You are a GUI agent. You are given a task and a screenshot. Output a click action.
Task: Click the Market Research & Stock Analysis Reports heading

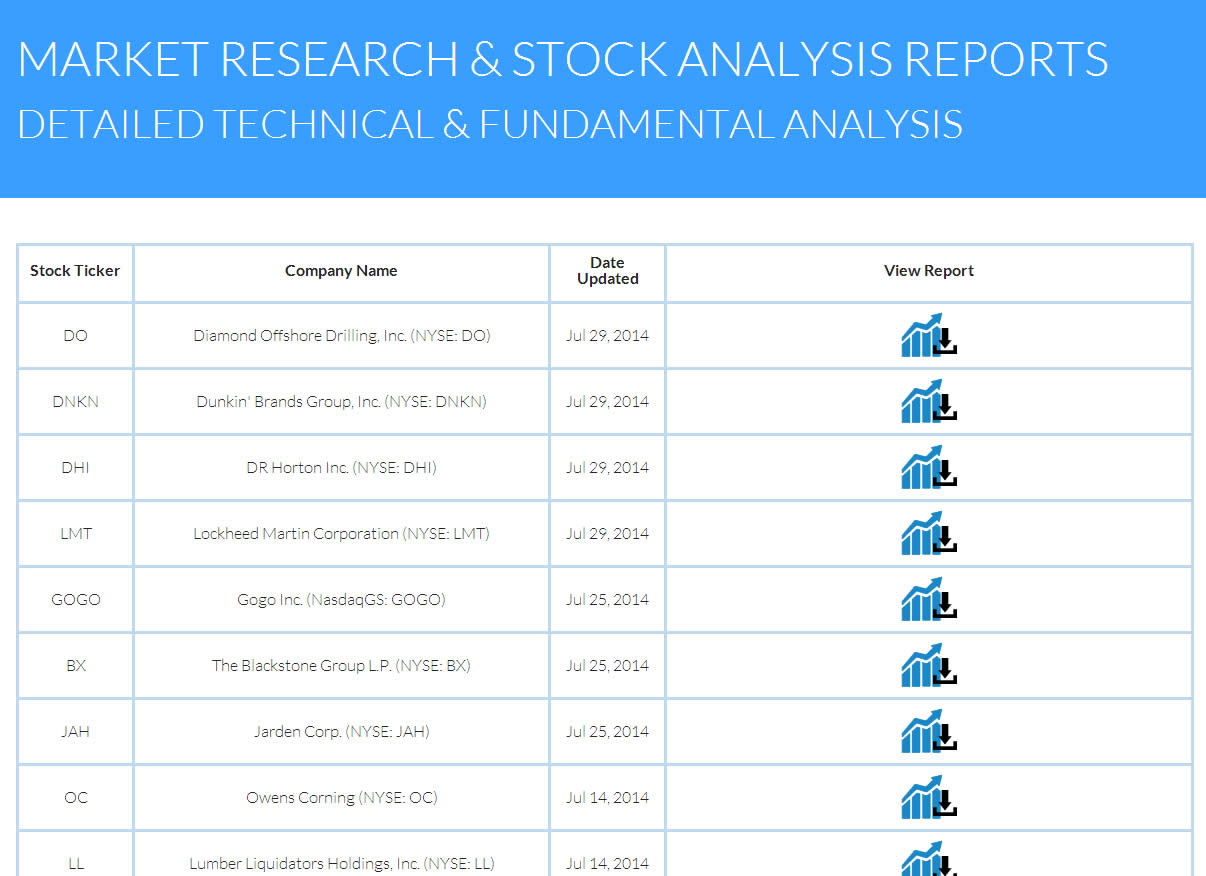pyautogui.click(x=563, y=59)
